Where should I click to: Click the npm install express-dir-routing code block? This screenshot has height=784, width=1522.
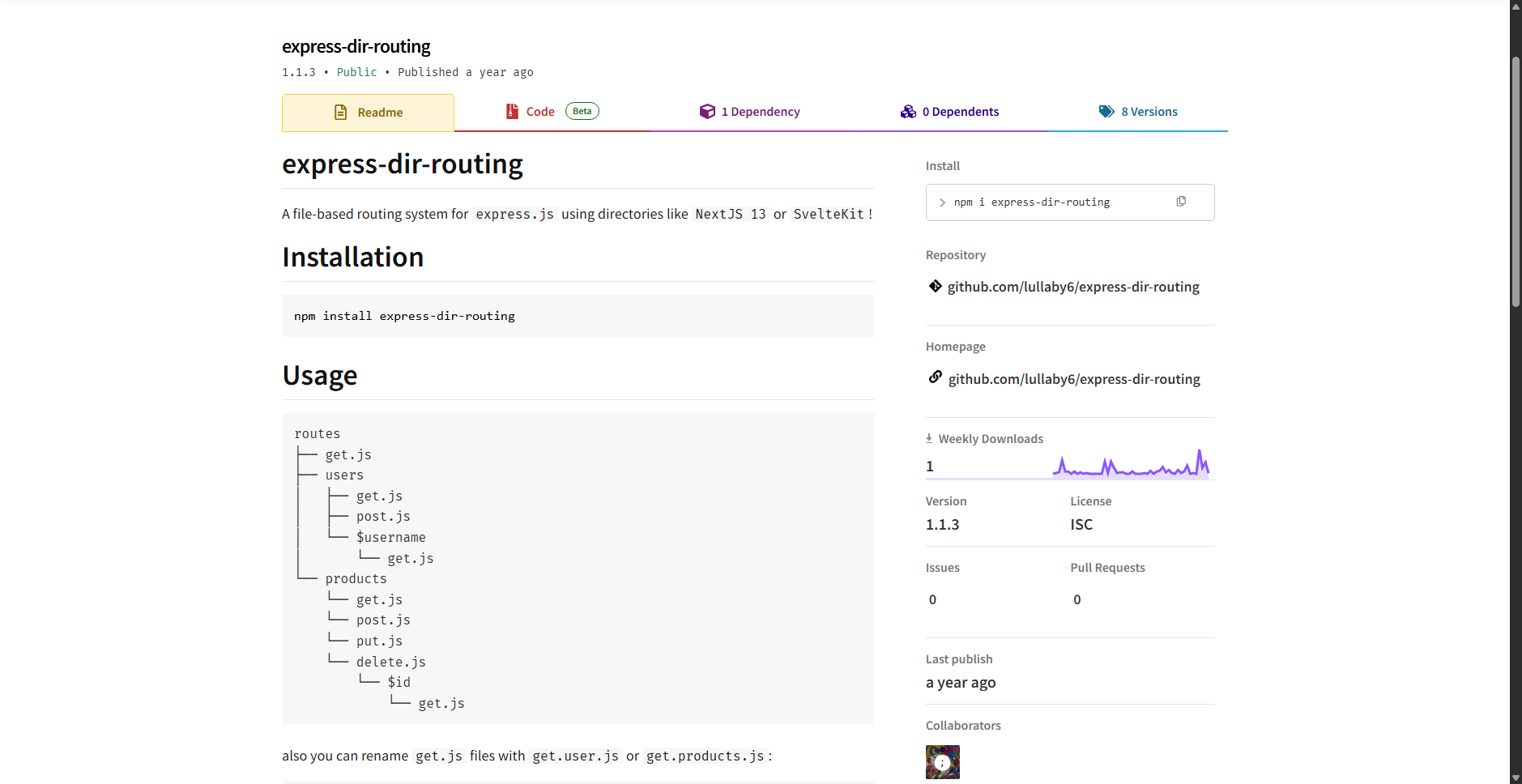[x=578, y=316]
